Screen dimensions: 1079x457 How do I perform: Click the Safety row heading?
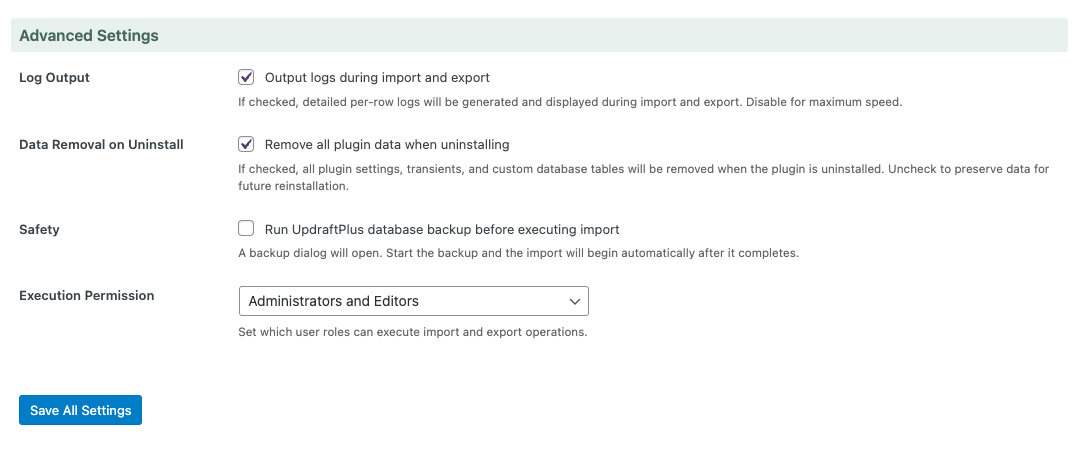(x=39, y=229)
